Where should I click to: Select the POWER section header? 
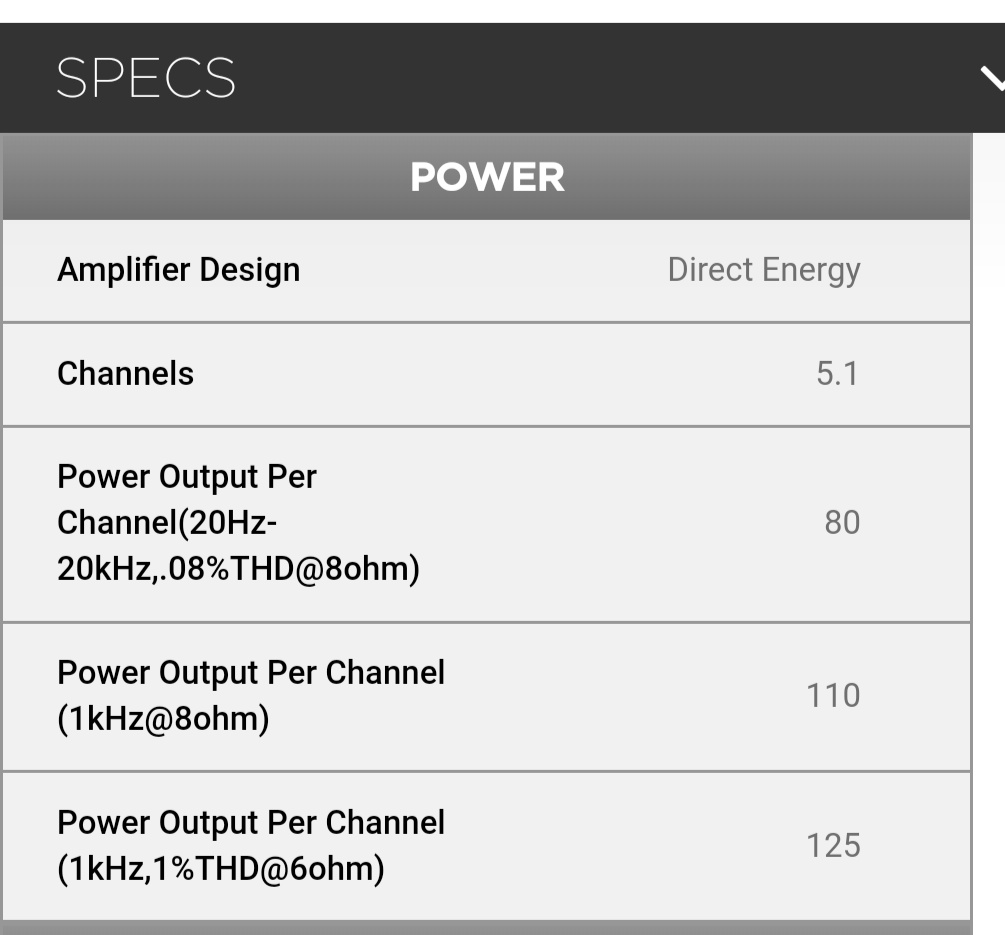click(487, 177)
